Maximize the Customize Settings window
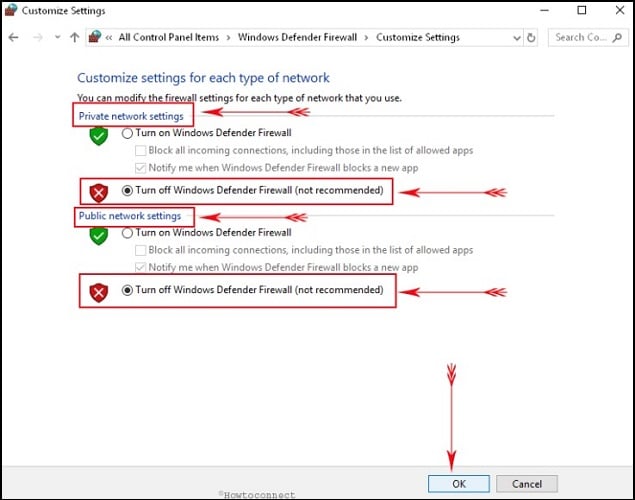The height and width of the screenshot is (500, 635). coord(582,10)
